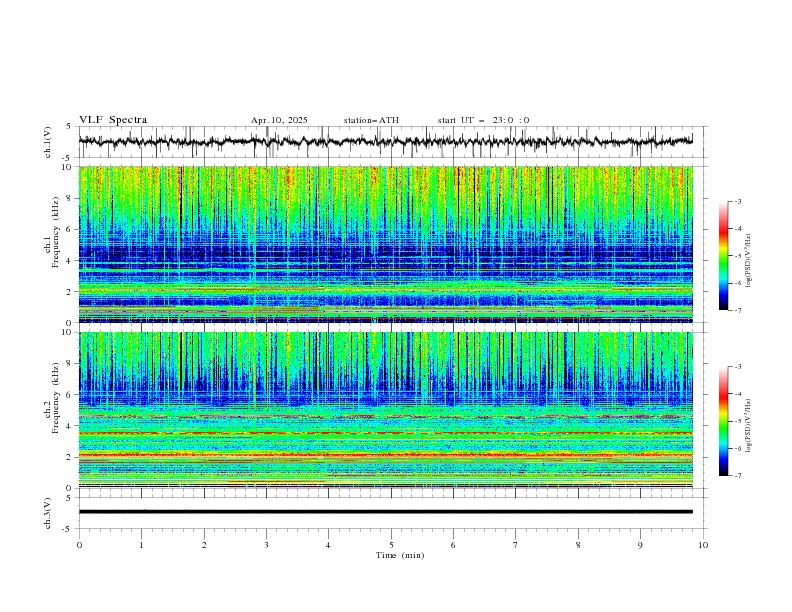Click the 'Time (min)' axis title
Image resolution: width=792 pixels, height=612 pixels.
click(400, 555)
